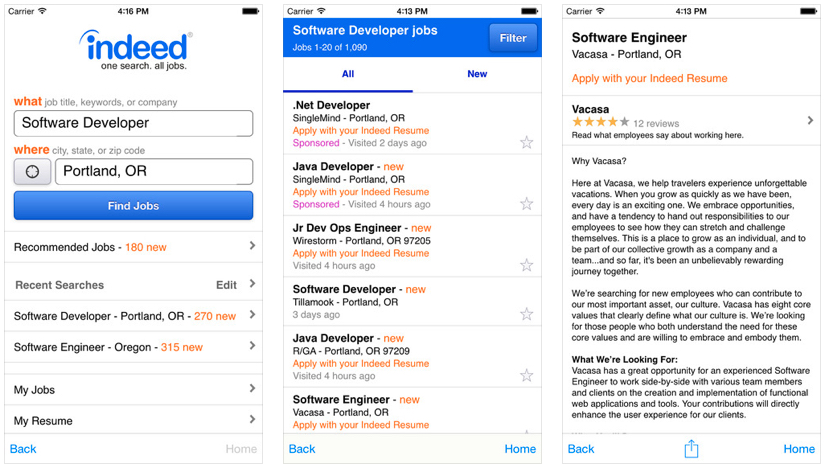
Task: Open the Filter button
Action: coord(513,38)
